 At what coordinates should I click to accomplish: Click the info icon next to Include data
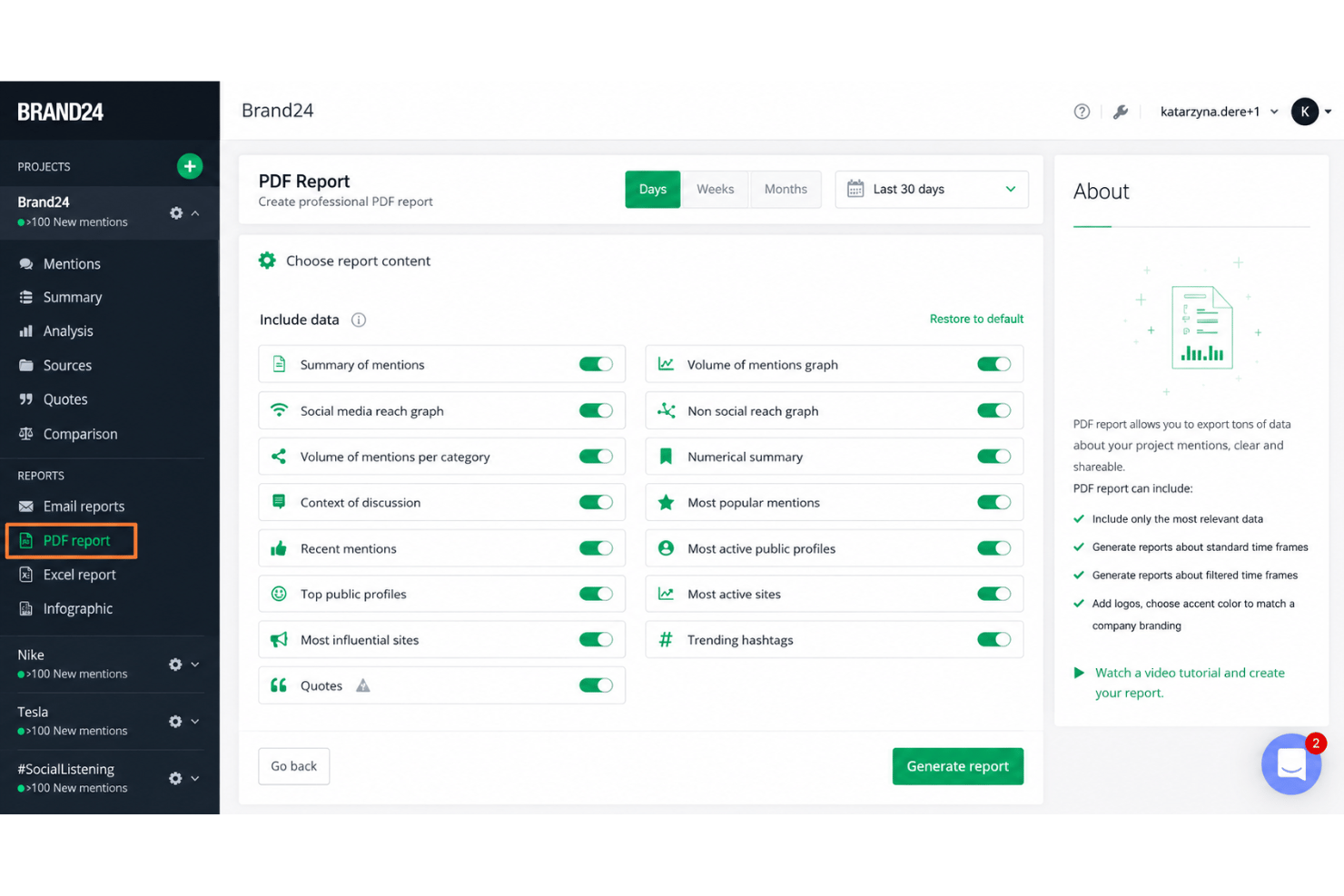coord(359,320)
